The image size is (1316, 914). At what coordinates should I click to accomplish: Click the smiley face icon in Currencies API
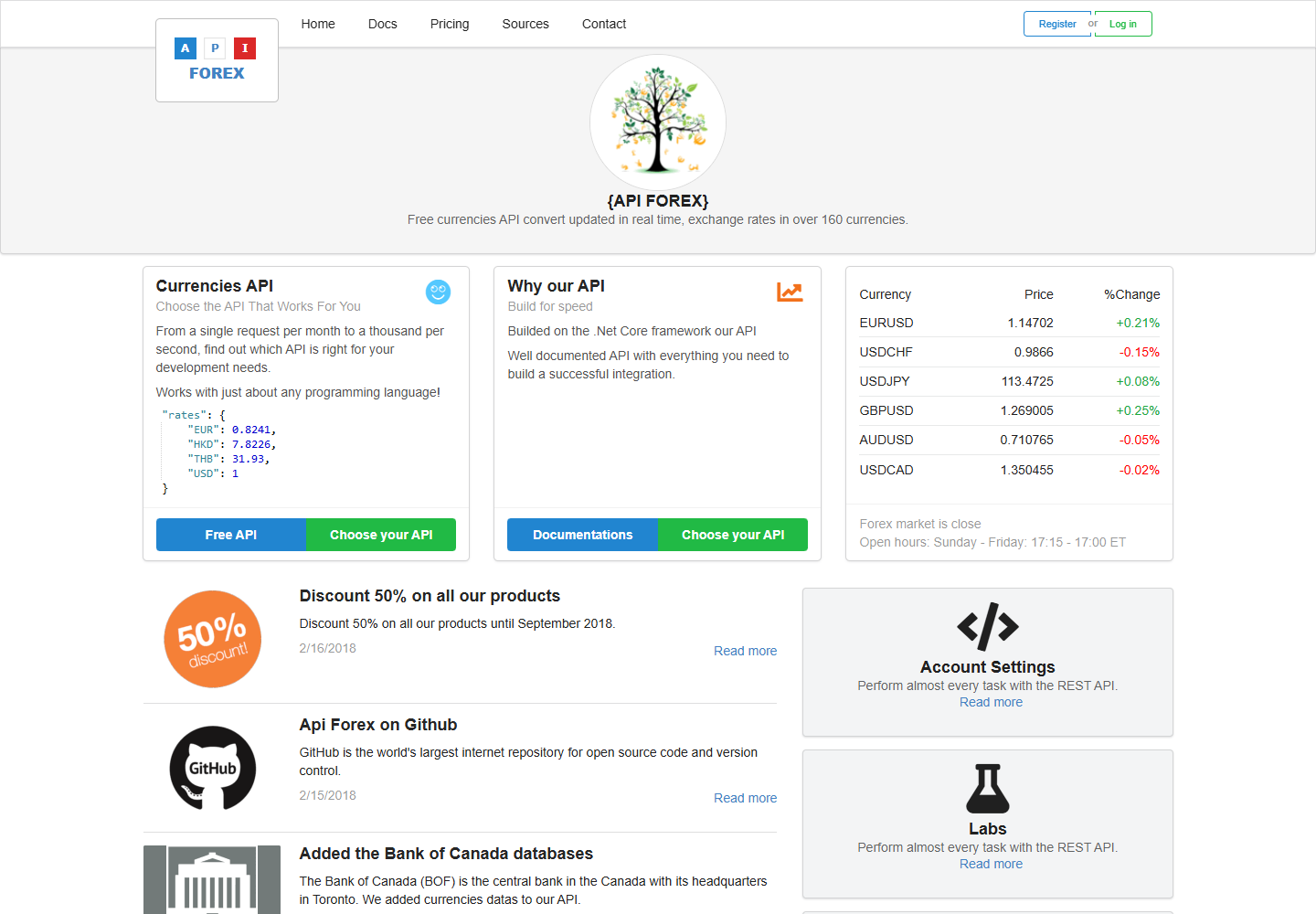click(x=439, y=292)
